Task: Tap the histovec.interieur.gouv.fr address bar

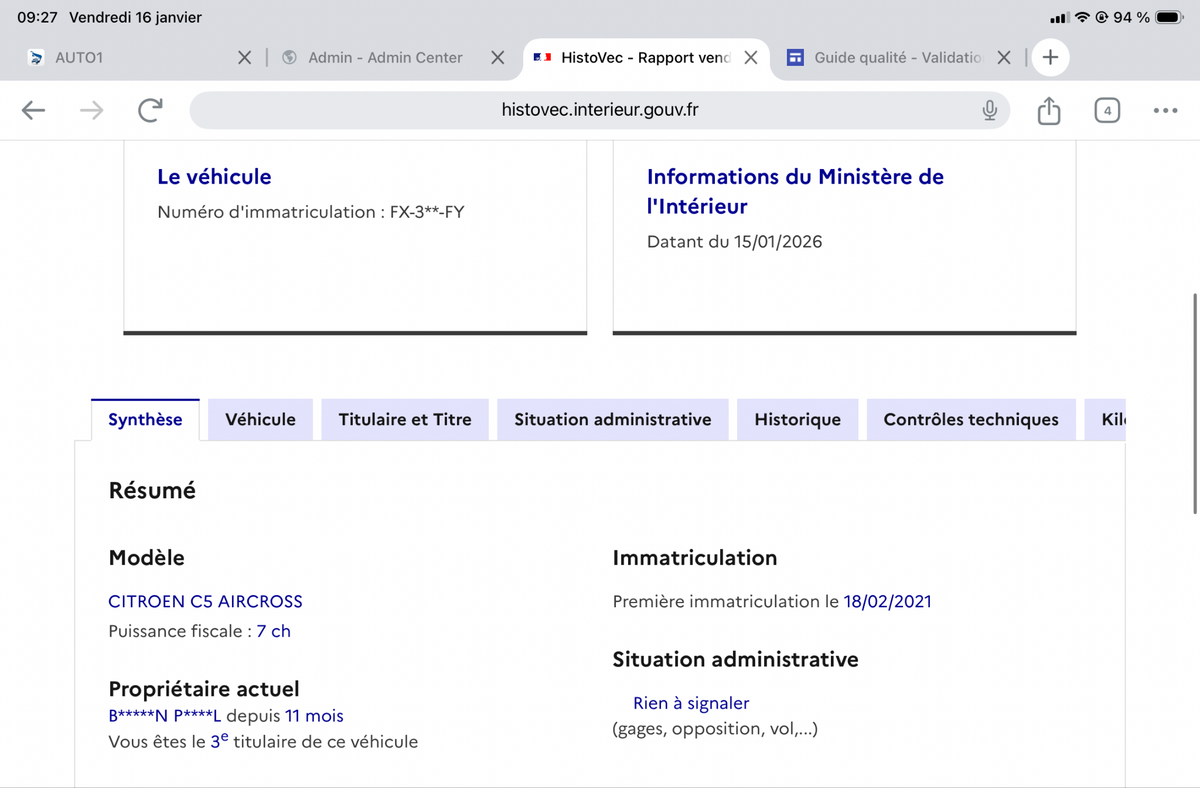Action: click(600, 110)
